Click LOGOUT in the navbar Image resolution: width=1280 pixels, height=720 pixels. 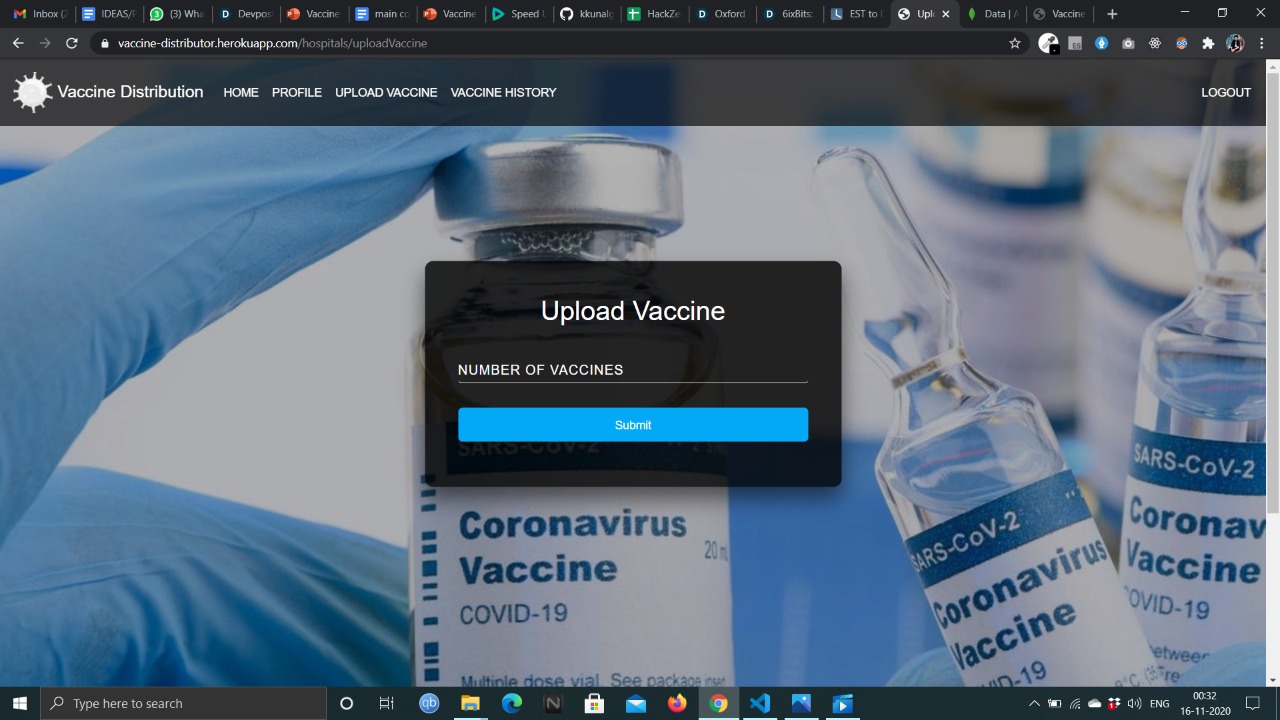tap(1226, 92)
